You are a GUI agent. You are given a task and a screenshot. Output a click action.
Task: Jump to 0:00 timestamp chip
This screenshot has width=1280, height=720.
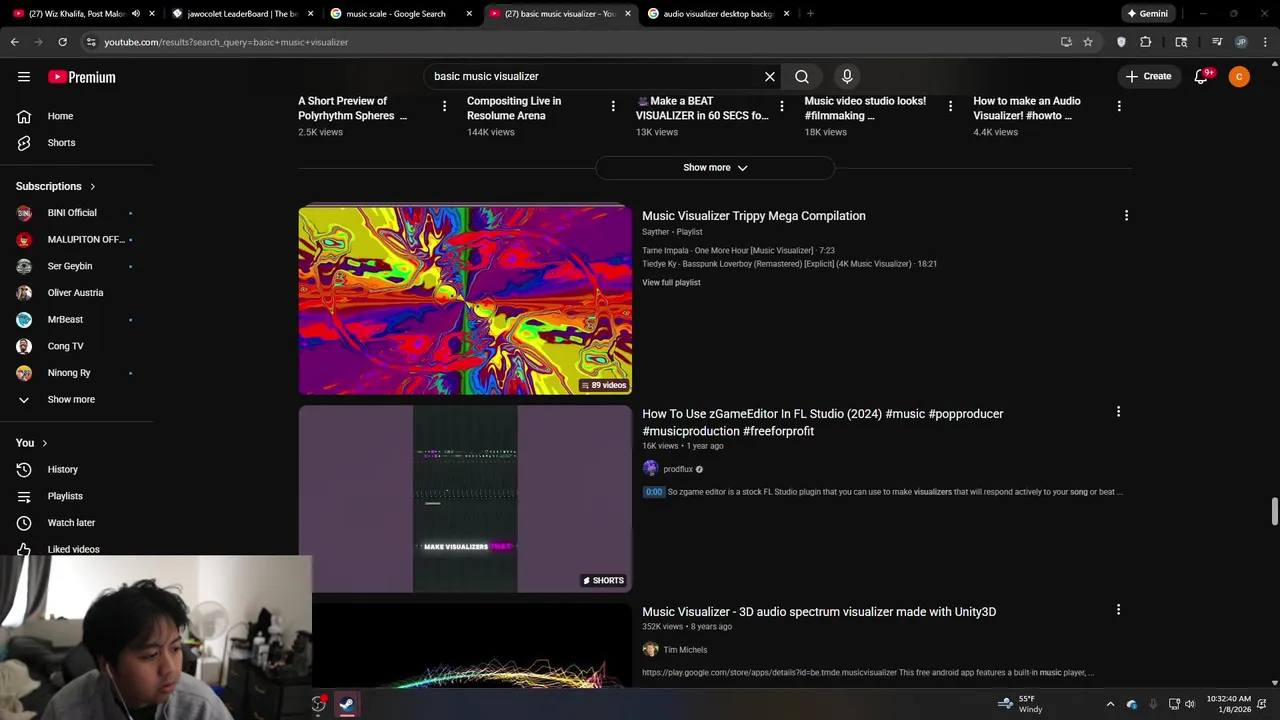click(x=653, y=492)
